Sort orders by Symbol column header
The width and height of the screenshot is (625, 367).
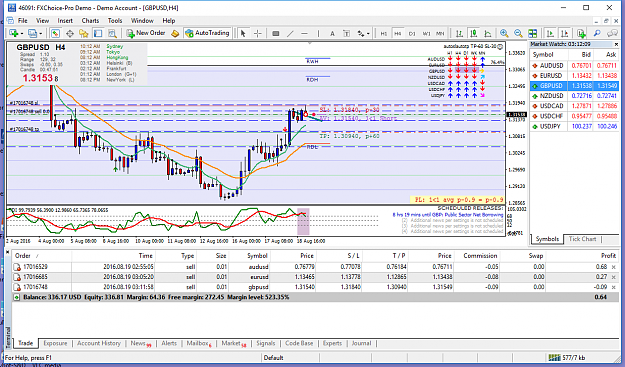257,256
